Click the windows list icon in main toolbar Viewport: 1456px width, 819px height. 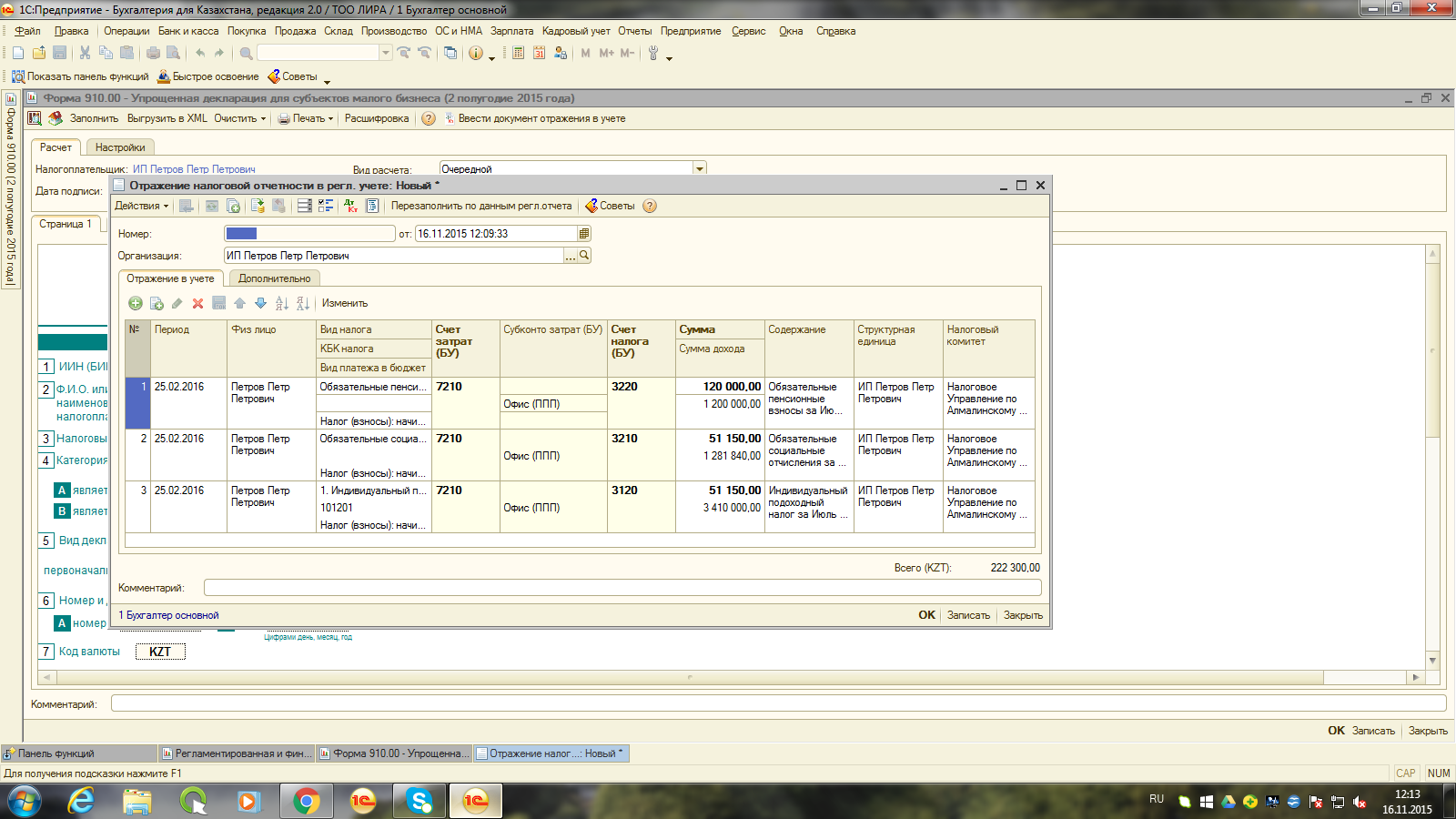coord(450,53)
